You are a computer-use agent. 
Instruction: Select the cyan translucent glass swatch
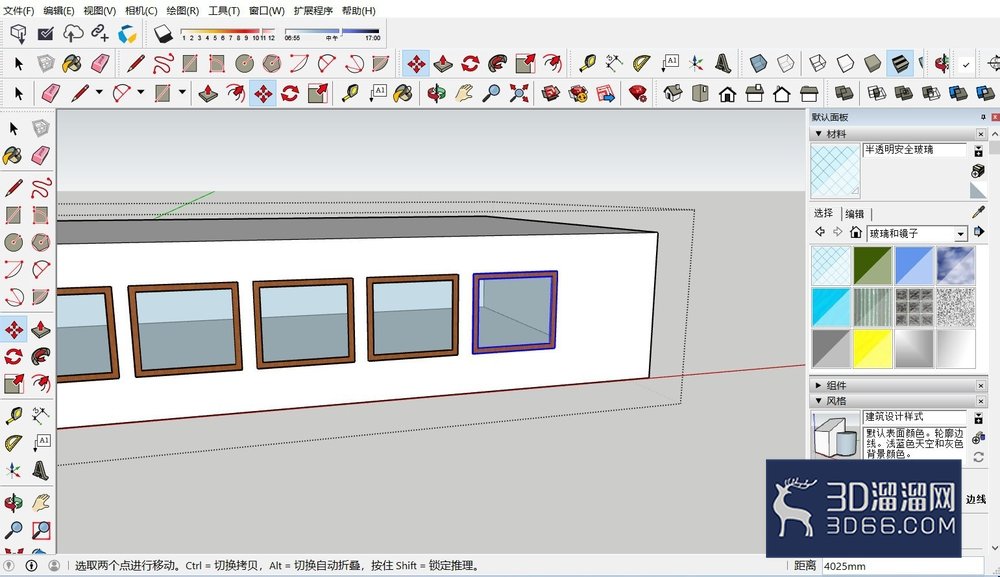(830, 307)
